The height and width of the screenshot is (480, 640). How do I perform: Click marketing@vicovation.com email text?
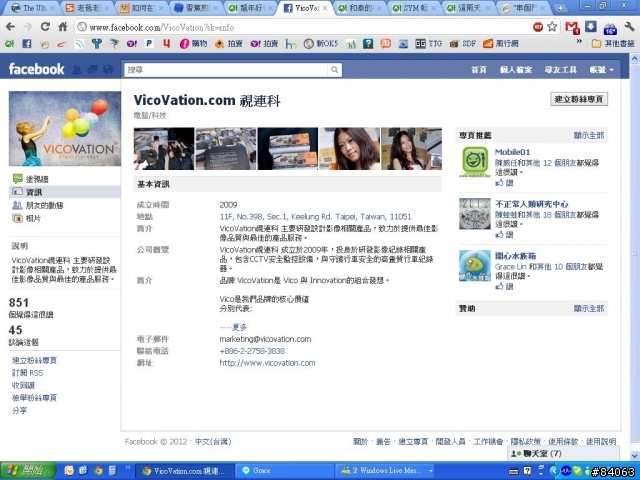265,339
